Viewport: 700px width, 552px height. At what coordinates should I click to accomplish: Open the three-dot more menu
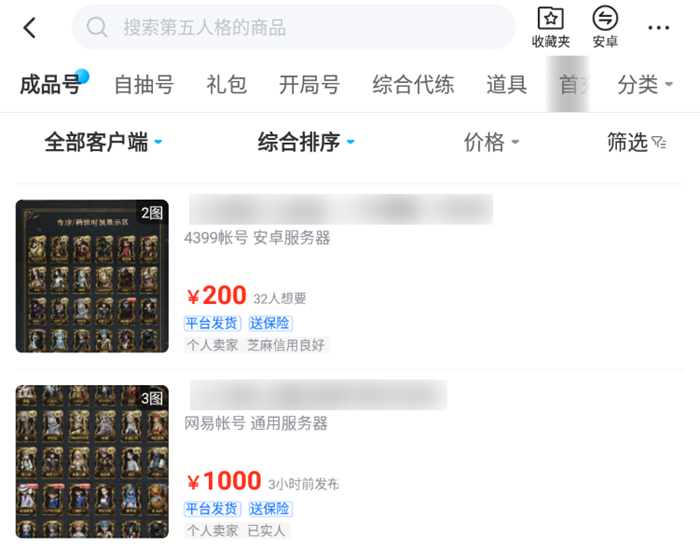click(658, 28)
